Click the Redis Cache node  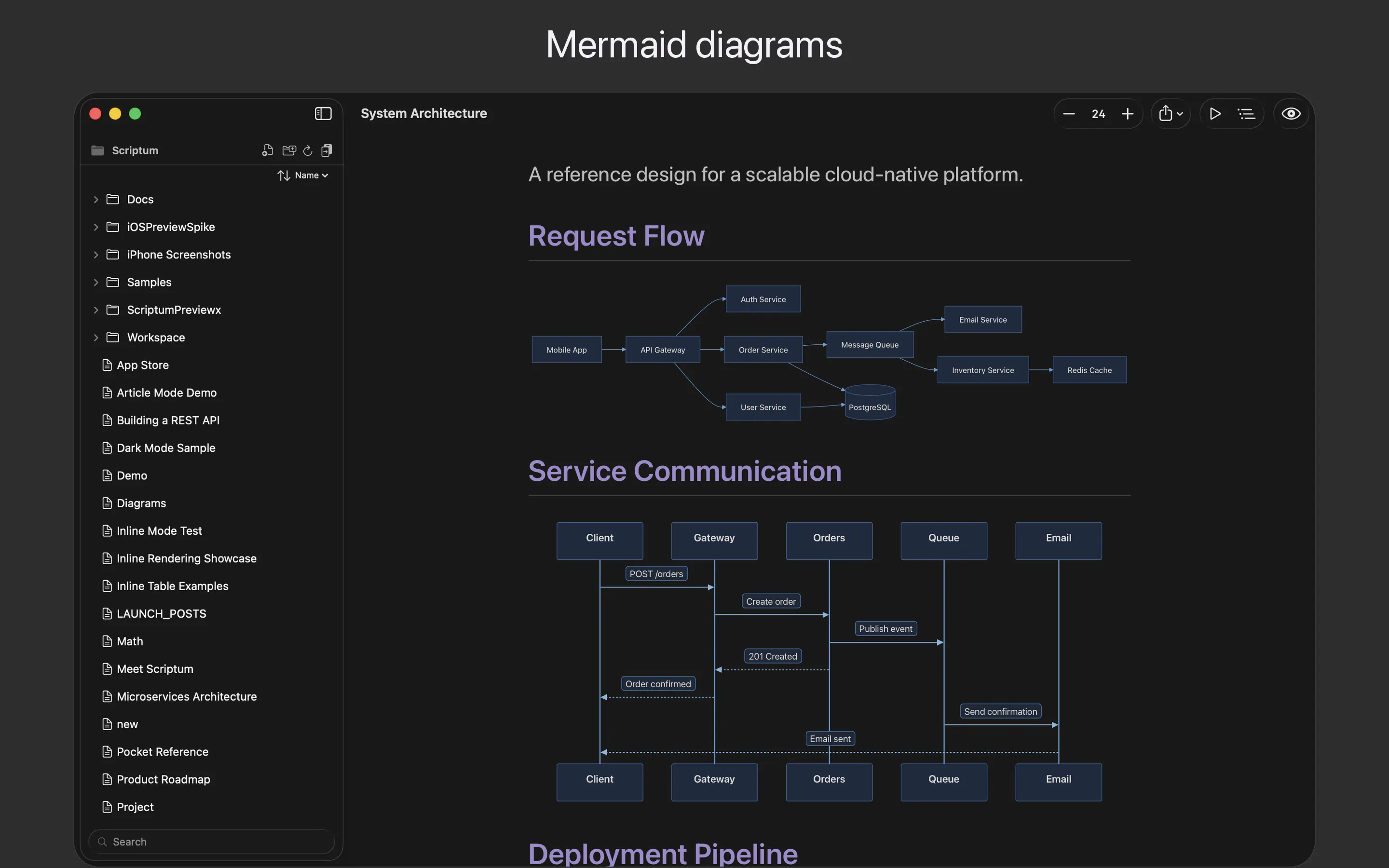point(1089,370)
